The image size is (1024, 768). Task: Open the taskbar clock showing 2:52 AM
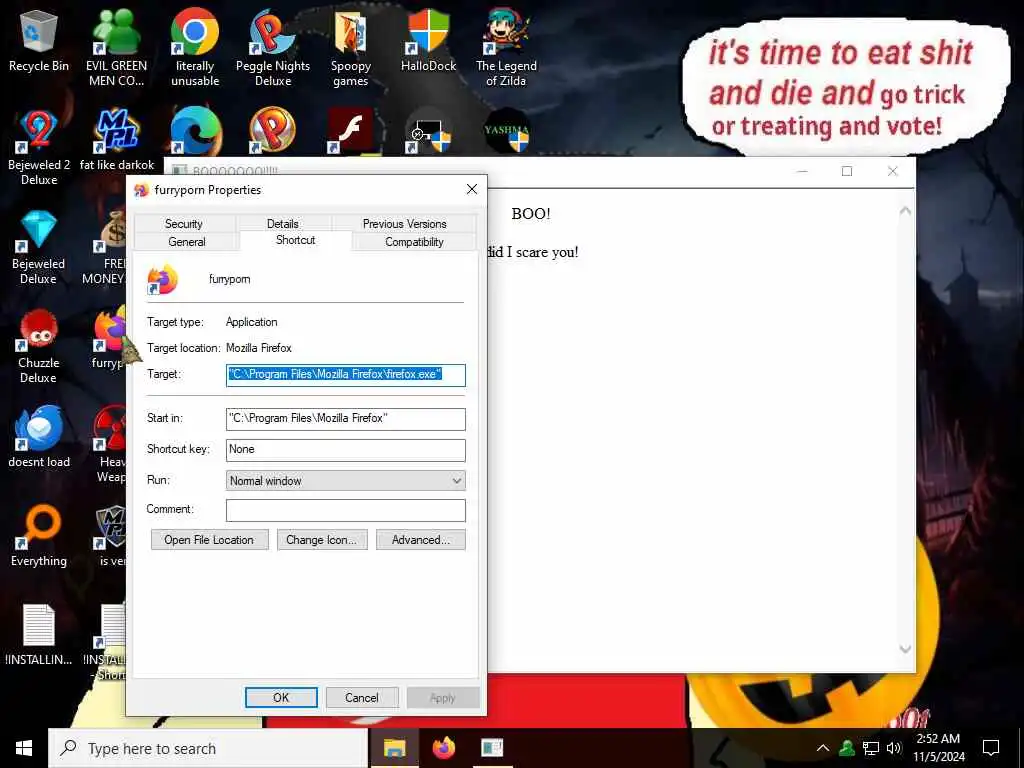click(x=938, y=748)
